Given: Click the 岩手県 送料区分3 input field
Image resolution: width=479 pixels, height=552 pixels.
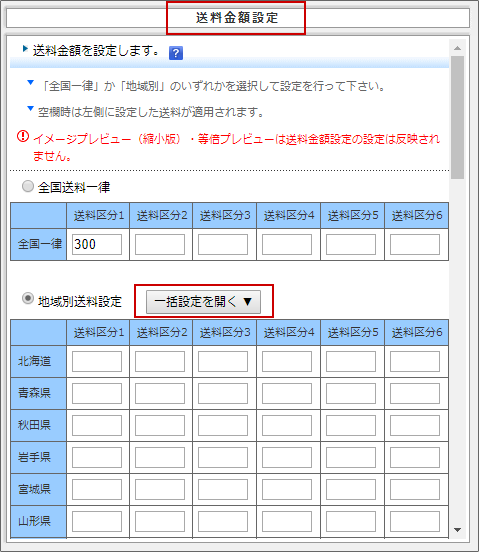Looking at the screenshot, I should [223, 458].
